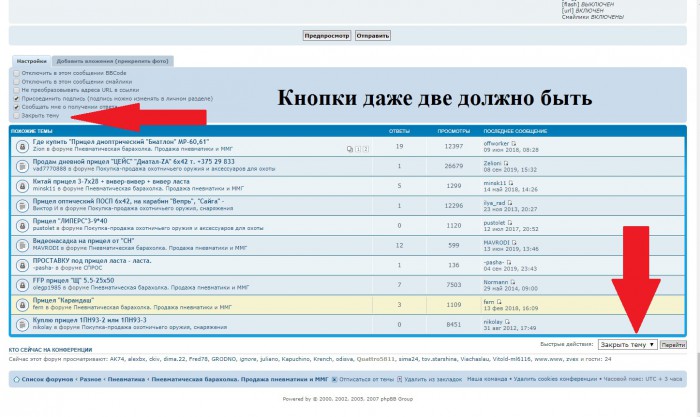This screenshot has width=700, height=417.
Task: Click locked topic icon for ЛИПЕРС topic
Action: [22, 225]
